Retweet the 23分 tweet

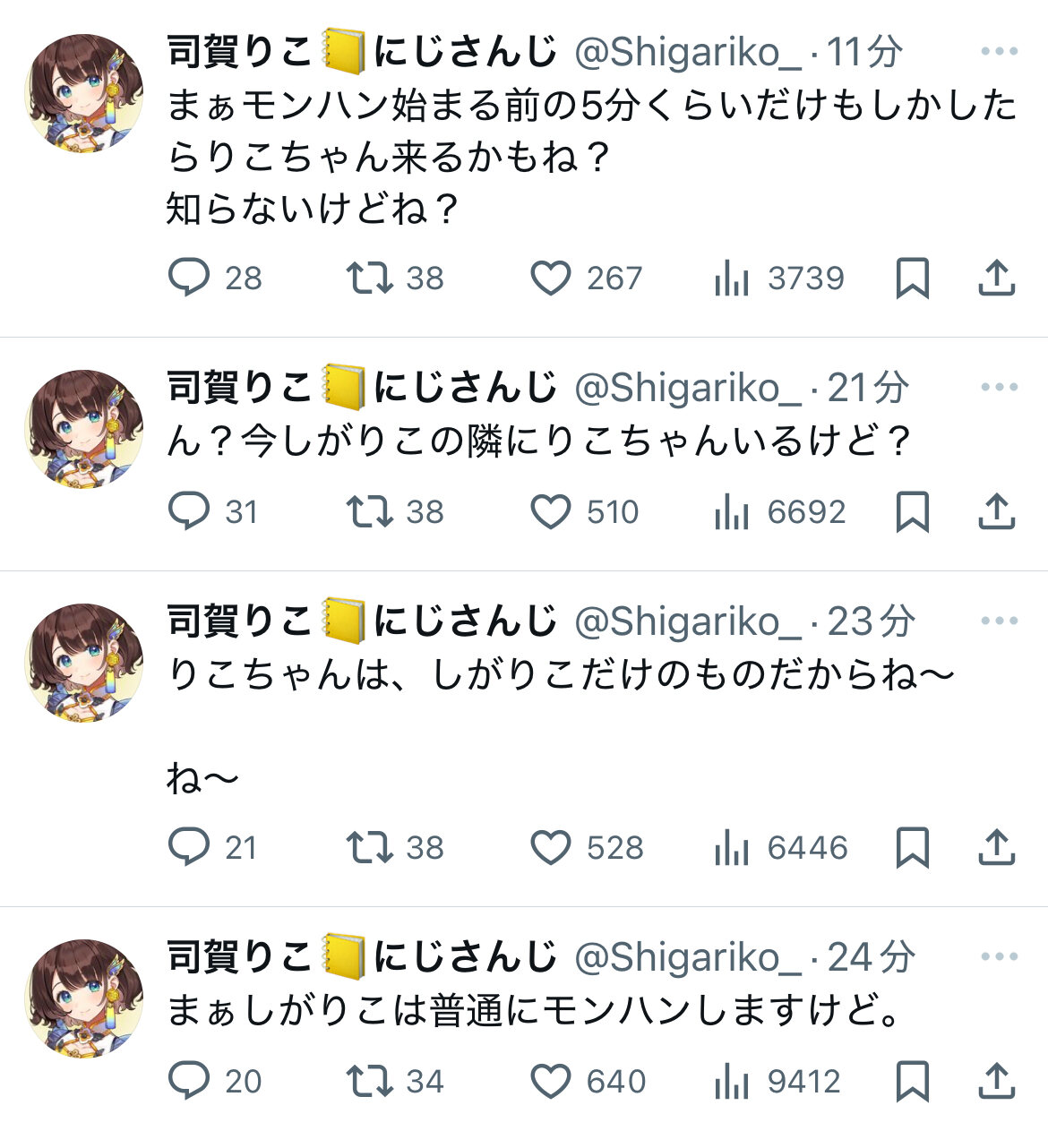tap(370, 847)
